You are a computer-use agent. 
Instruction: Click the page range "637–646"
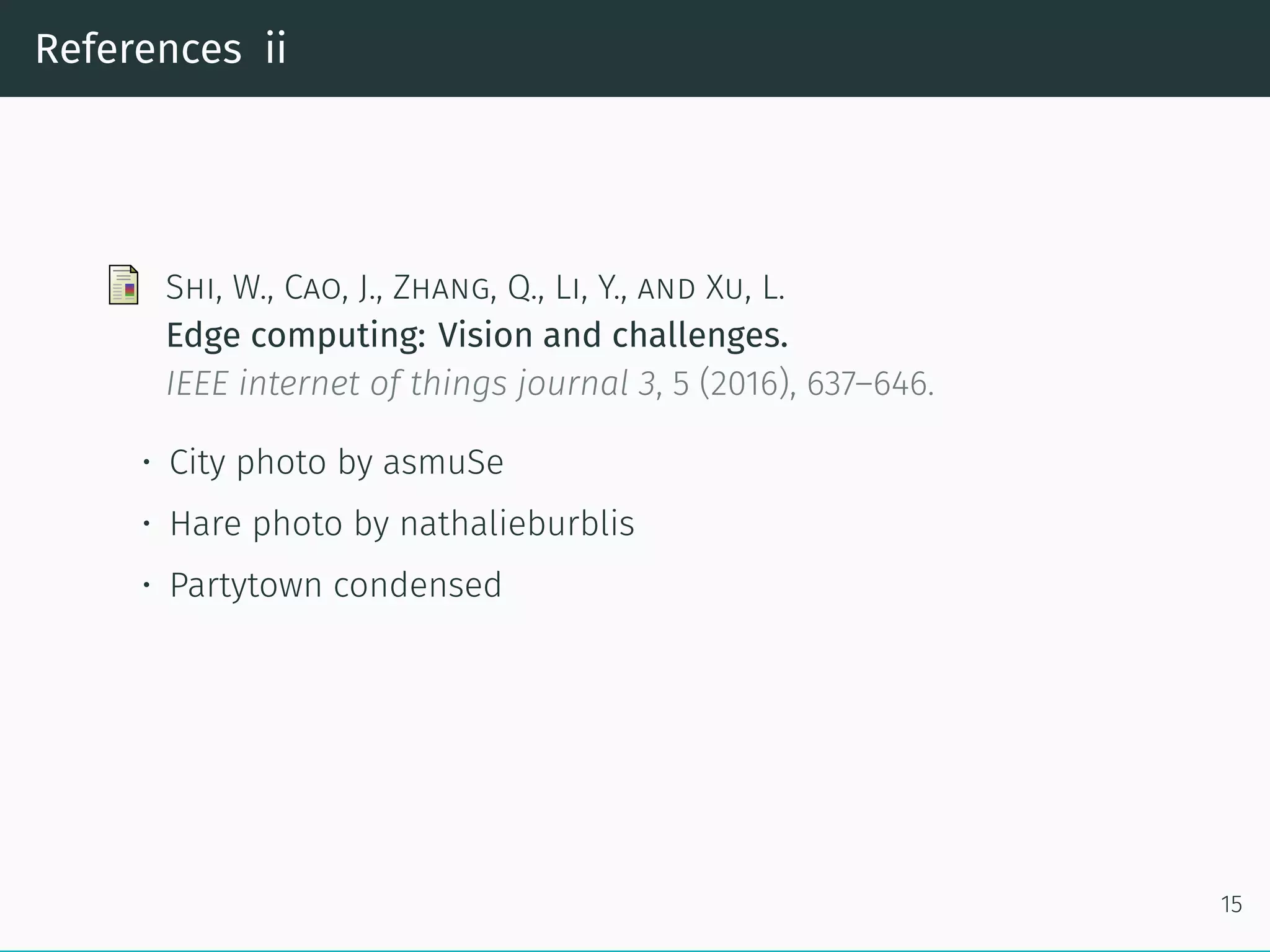coord(867,384)
